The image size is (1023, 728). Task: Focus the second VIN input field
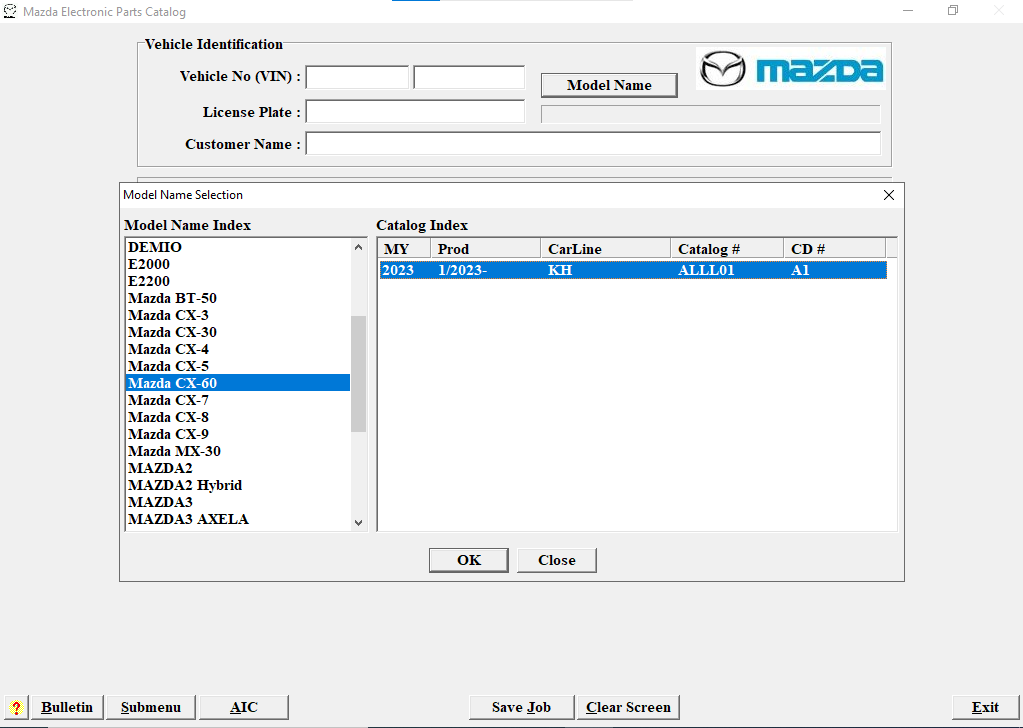(469, 77)
